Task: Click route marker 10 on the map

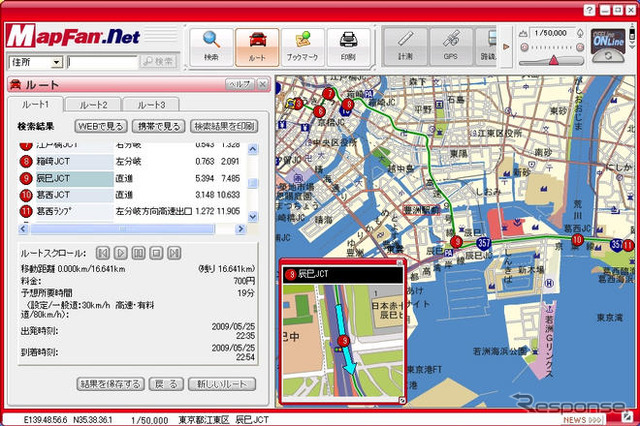Action: pyautogui.click(x=577, y=240)
